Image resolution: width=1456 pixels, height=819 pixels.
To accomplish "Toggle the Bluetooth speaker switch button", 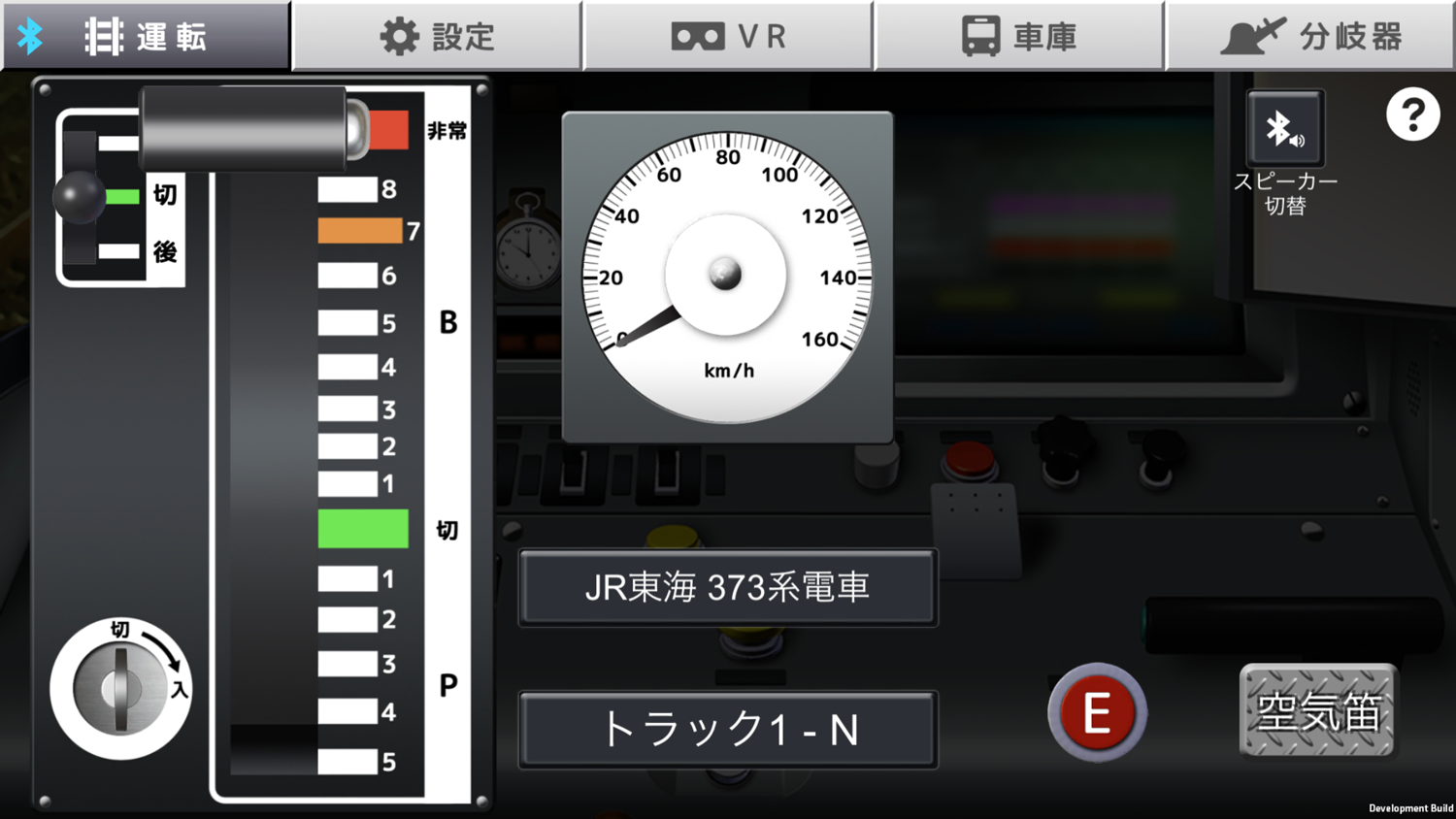I will pos(1285,128).
